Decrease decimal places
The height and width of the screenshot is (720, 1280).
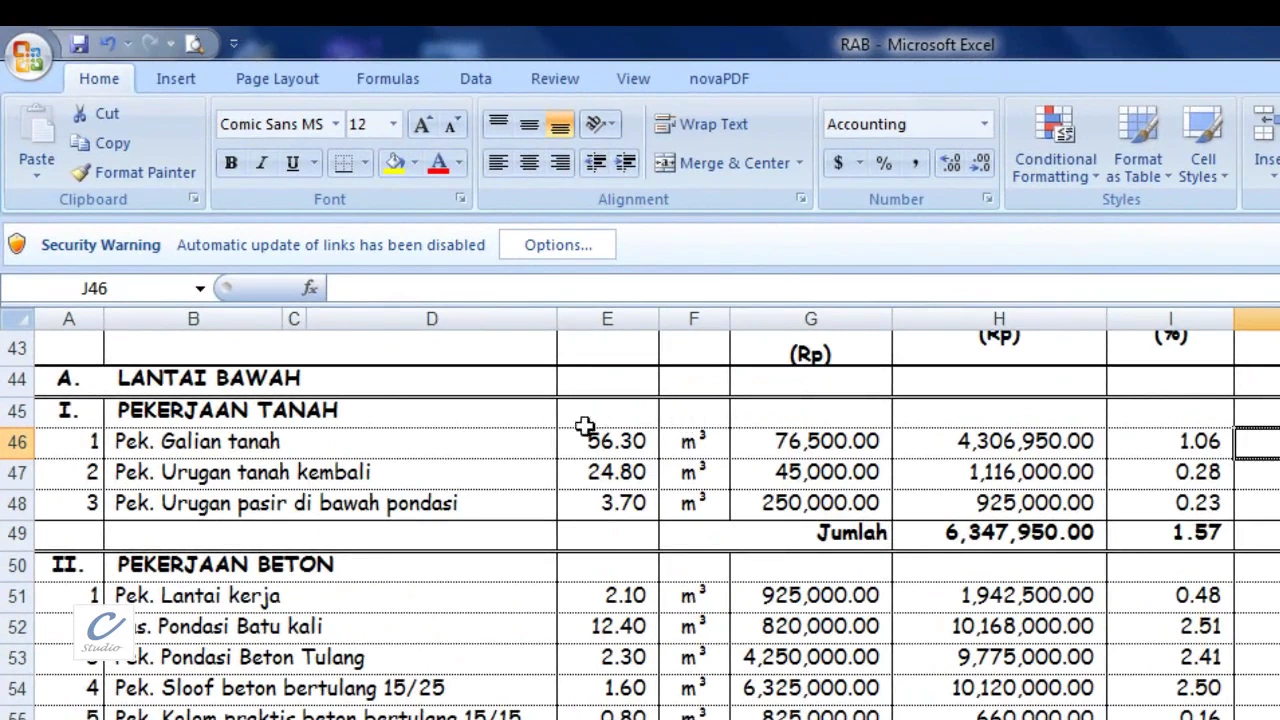[x=981, y=163]
